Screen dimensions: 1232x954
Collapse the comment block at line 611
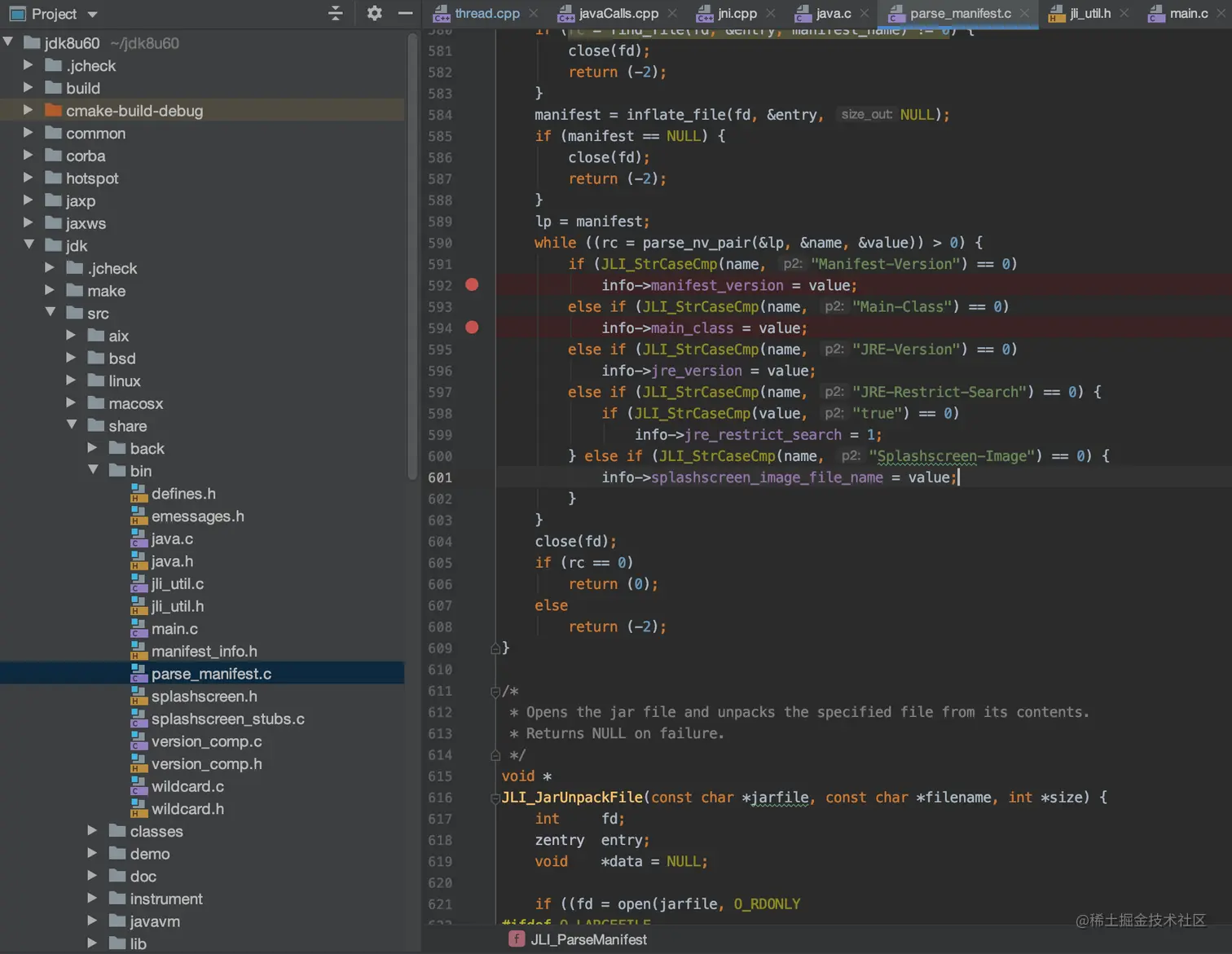coord(495,692)
